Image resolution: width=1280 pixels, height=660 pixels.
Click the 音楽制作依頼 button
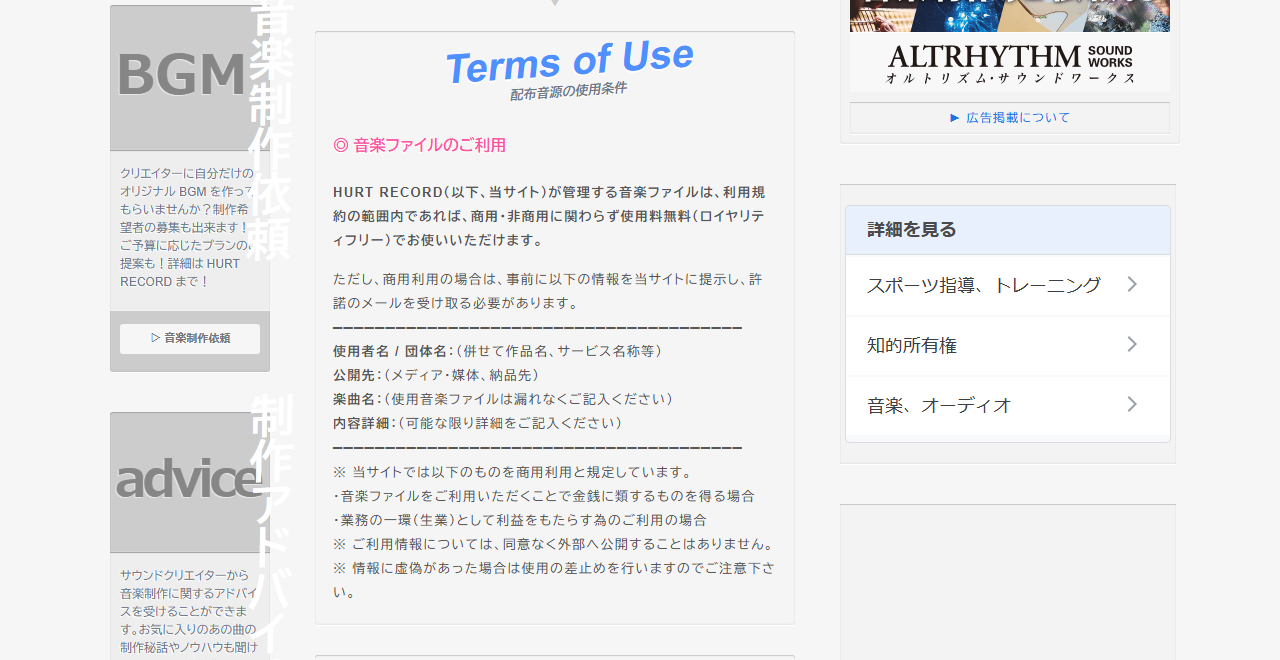[x=190, y=338]
